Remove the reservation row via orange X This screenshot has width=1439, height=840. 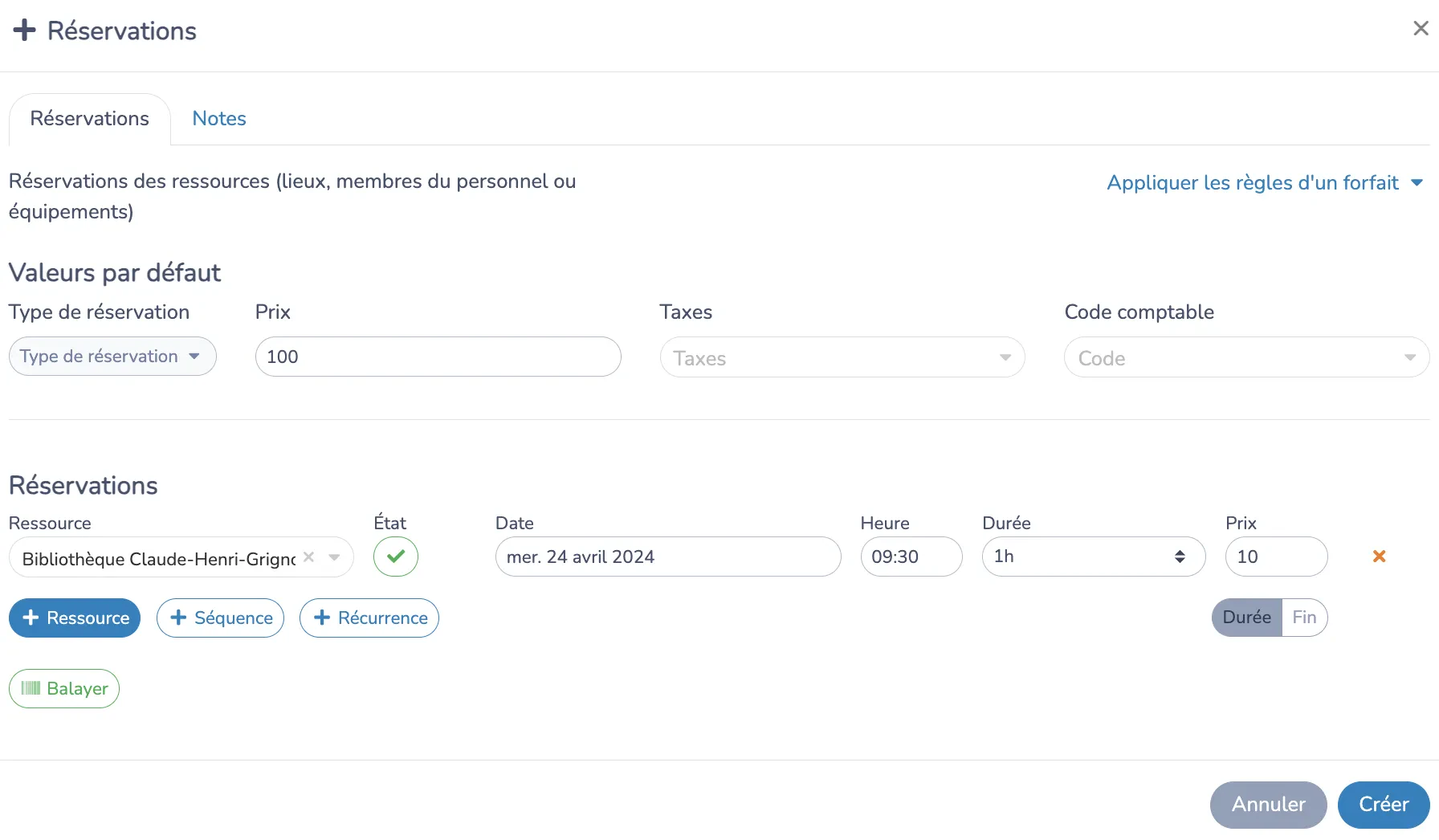pos(1379,556)
